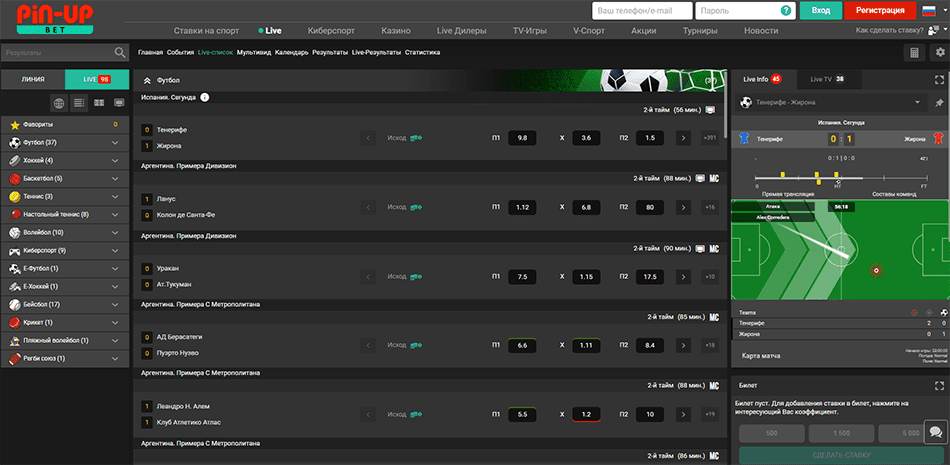Open settings via the gear icon

pyautogui.click(x=939, y=52)
